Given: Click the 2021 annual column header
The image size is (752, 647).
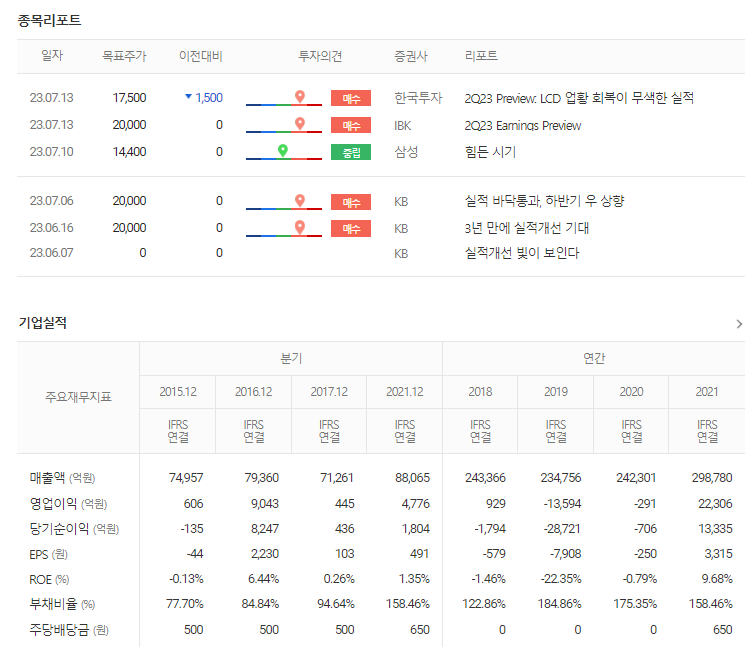Looking at the screenshot, I should (x=707, y=392).
